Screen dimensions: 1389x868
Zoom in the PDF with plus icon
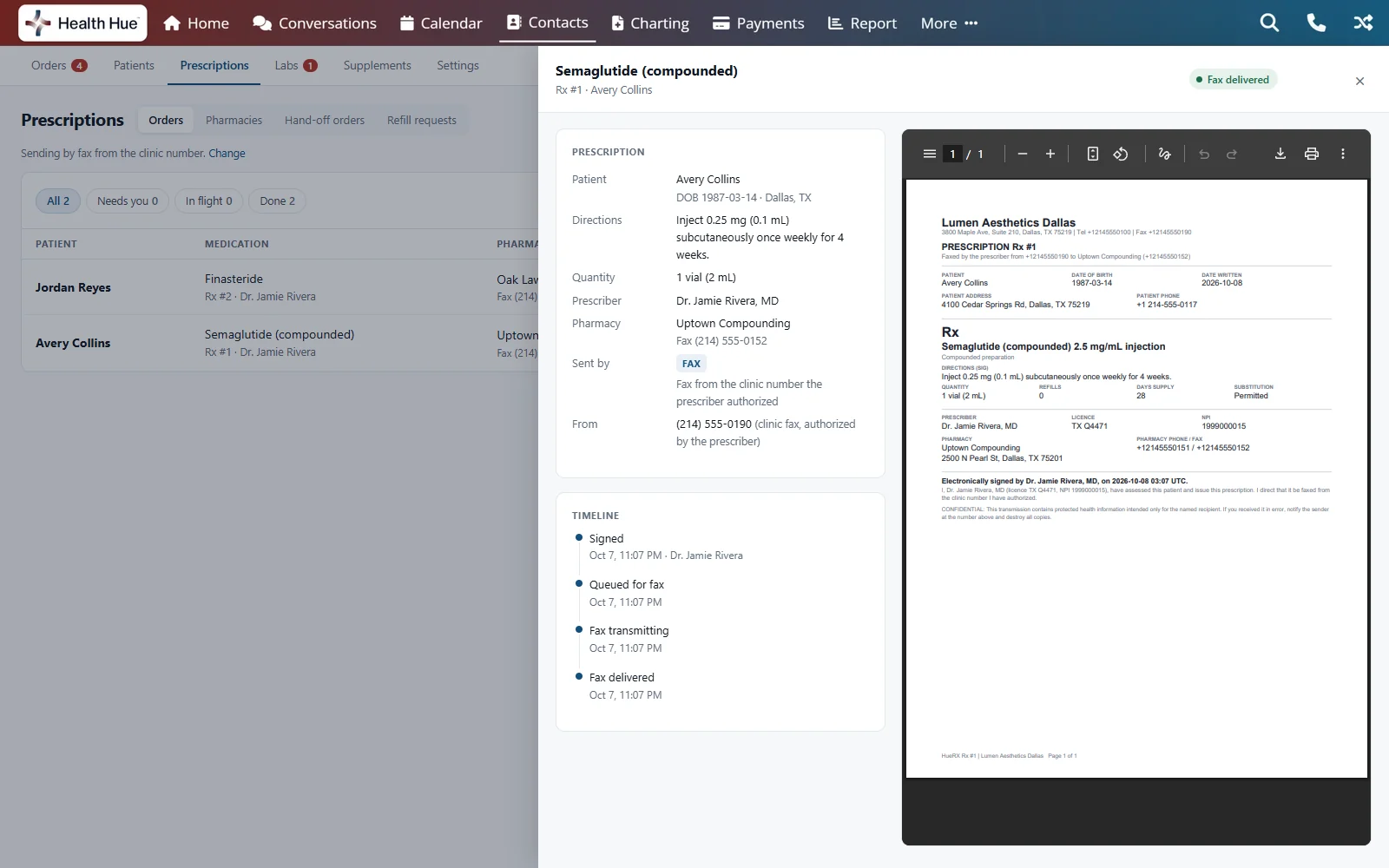1050,154
